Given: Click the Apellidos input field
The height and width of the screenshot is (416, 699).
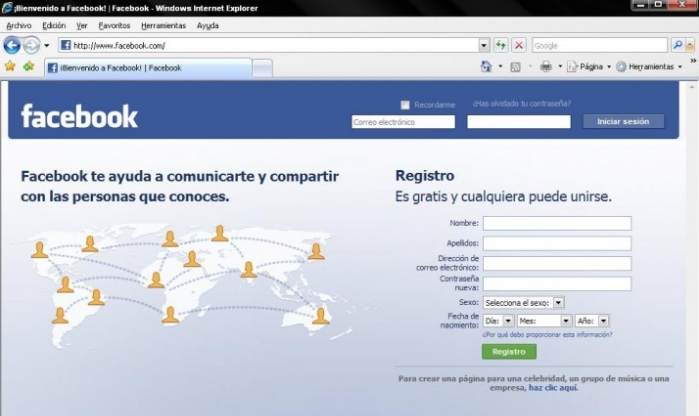Looking at the screenshot, I should (x=557, y=243).
